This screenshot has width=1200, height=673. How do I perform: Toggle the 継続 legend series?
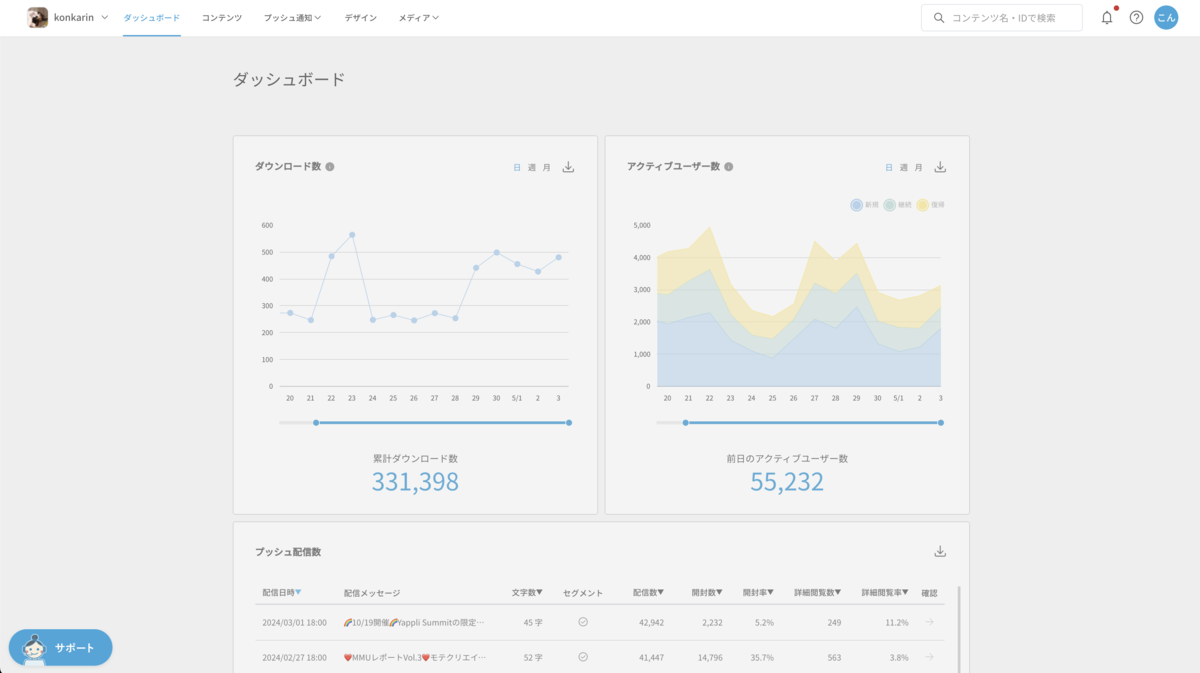coord(897,205)
